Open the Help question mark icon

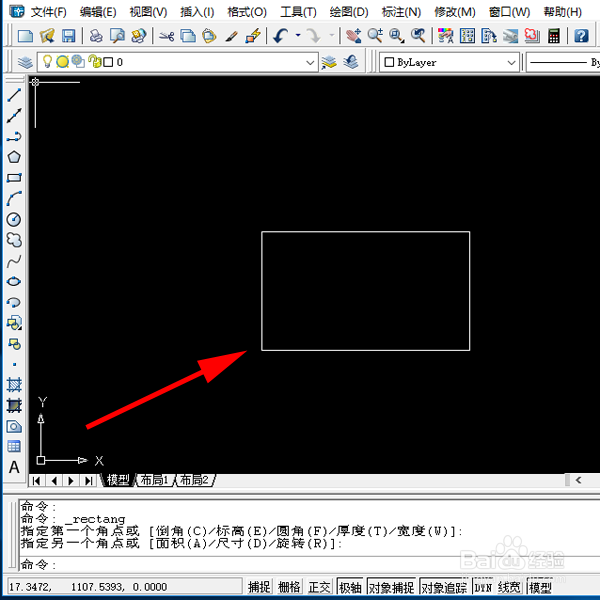click(581, 36)
